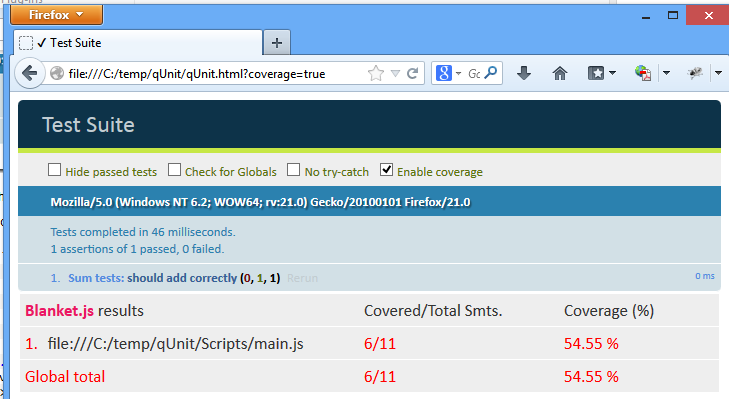Uncheck the Enable coverage checkbox
729x399 pixels.
[x=386, y=170]
